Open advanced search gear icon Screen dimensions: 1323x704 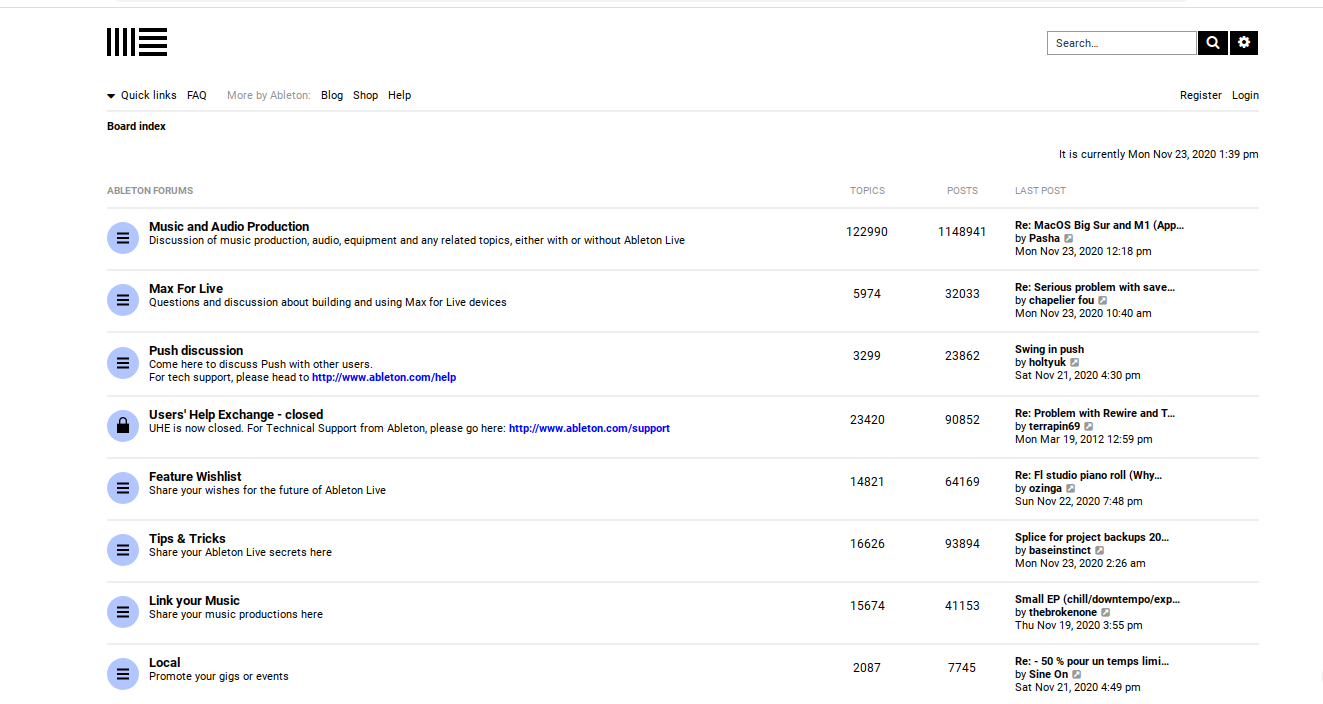click(1244, 43)
